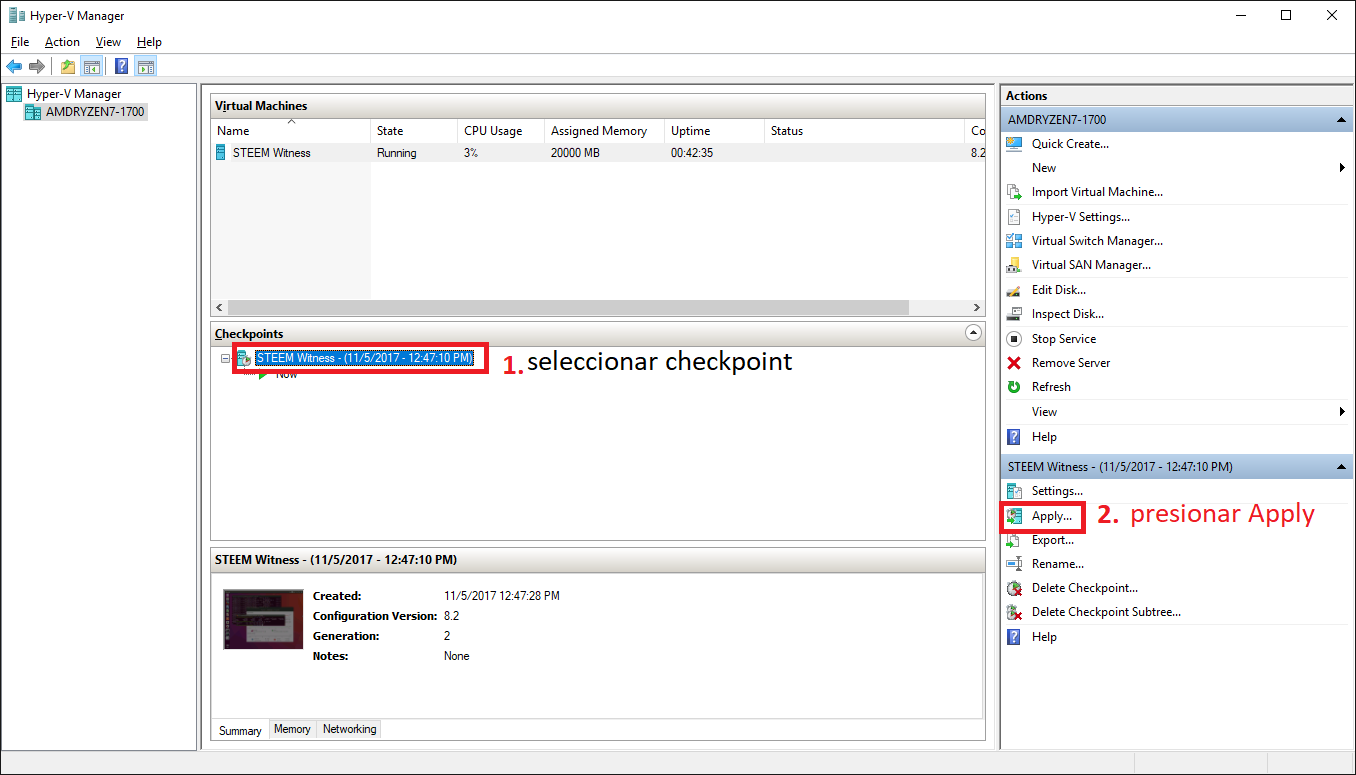Switch to the Memory tab
Image resolution: width=1356 pixels, height=775 pixels.
click(x=292, y=729)
